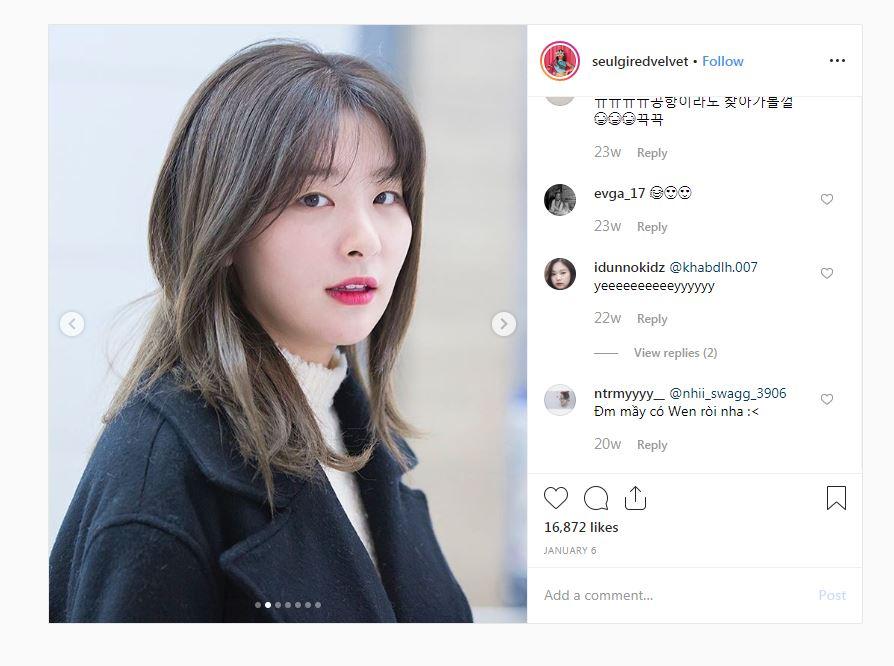Image resolution: width=894 pixels, height=666 pixels.
Task: Like idunnokidz's comment
Action: [x=827, y=273]
